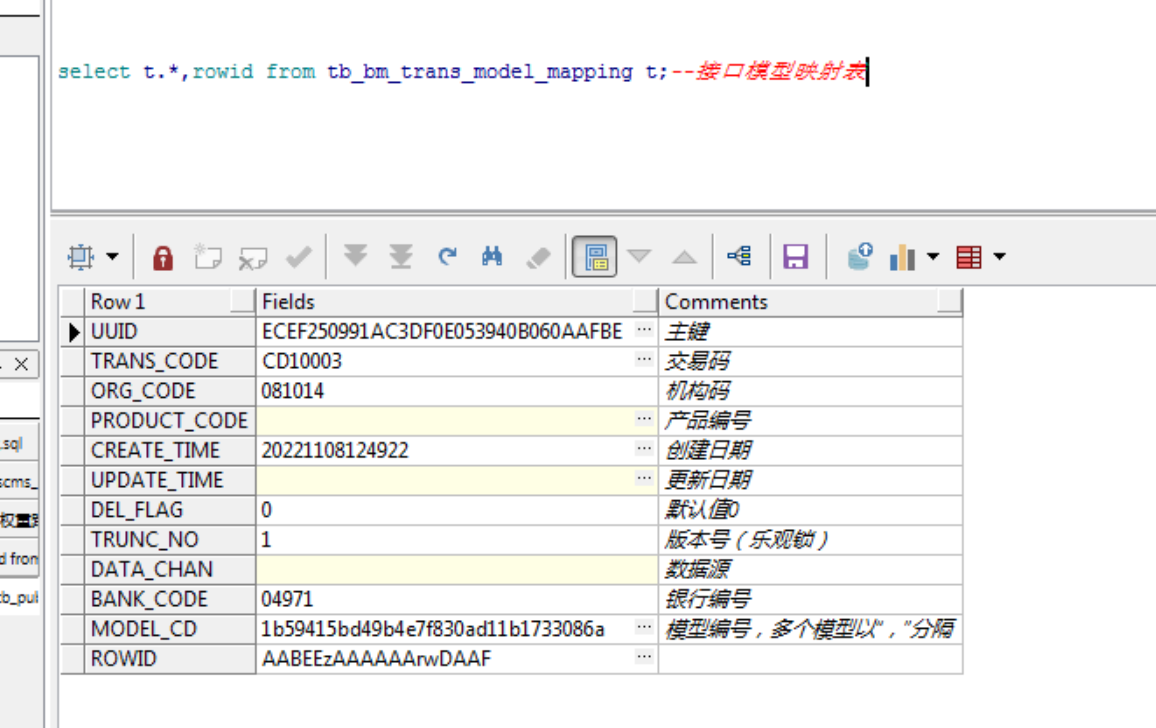The width and height of the screenshot is (1156, 728).
Task: Click the empty PRODUCT_CODE field cell
Action: click(445, 421)
